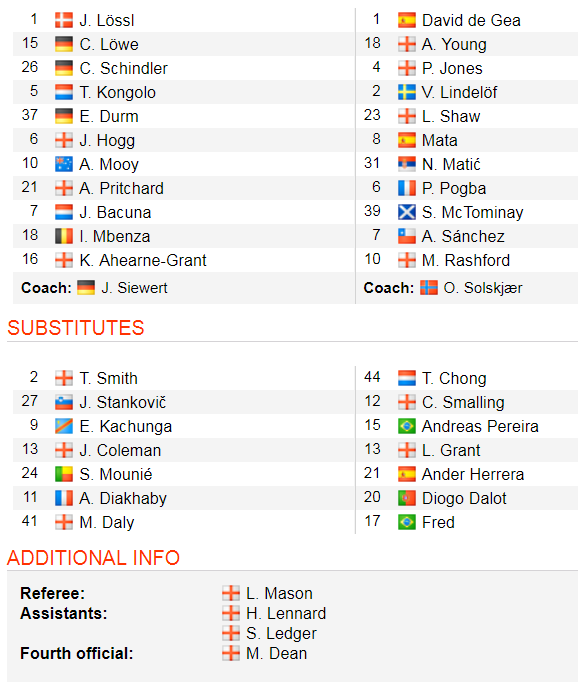Image resolution: width=578 pixels, height=682 pixels.
Task: Click the Chilean flag beside A. Sánchez
Action: 406,236
